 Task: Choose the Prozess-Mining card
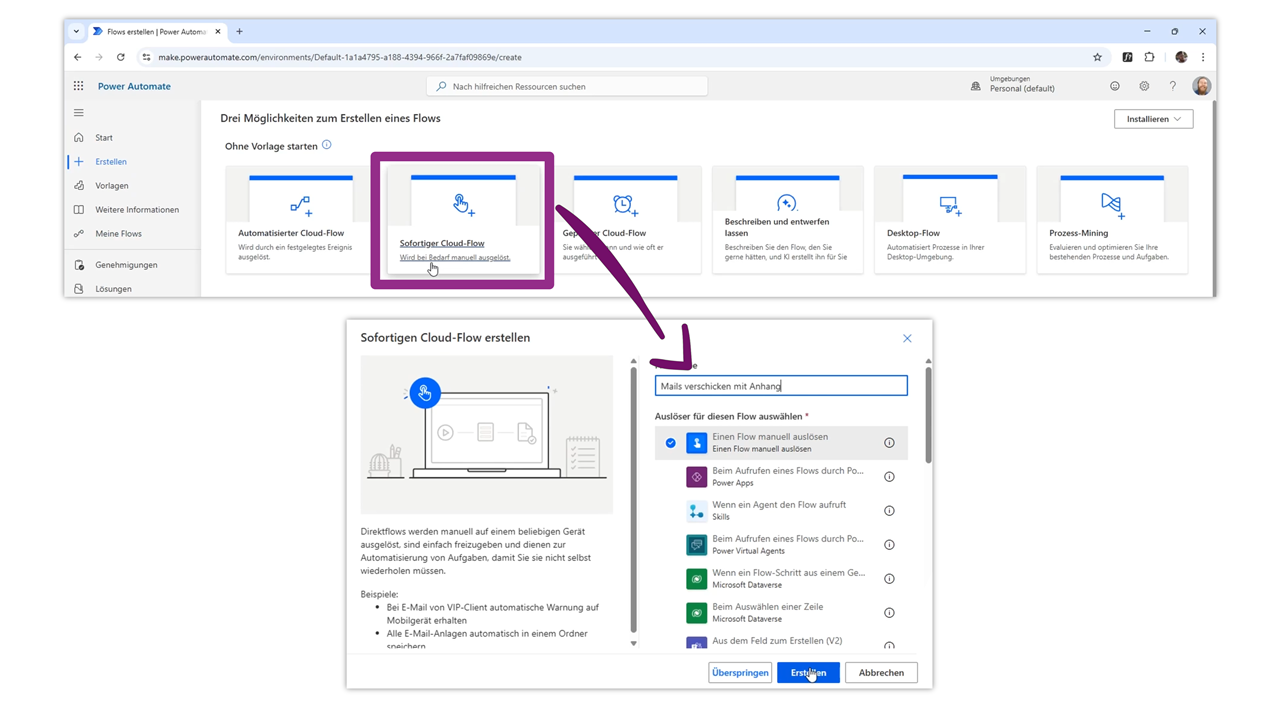pos(1112,220)
